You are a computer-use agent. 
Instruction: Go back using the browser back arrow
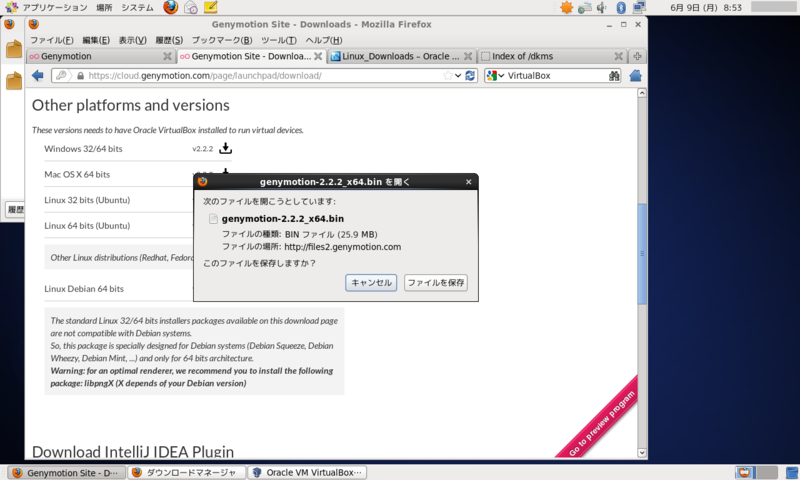[x=37, y=75]
